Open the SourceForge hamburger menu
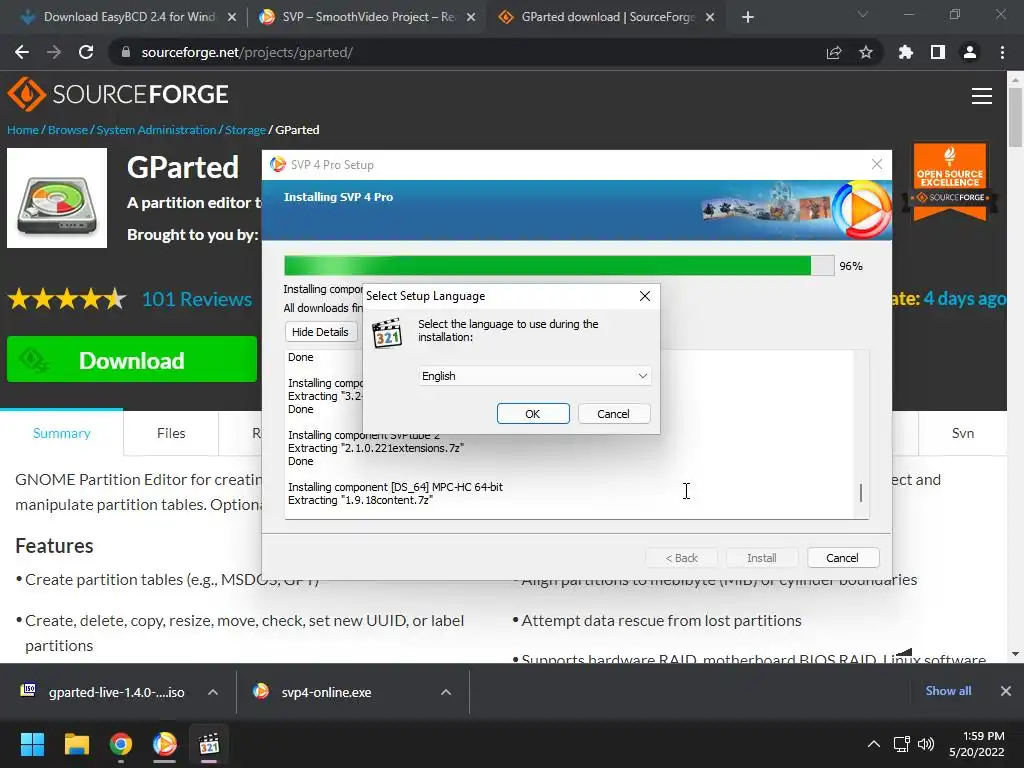This screenshot has height=768, width=1024. [x=982, y=96]
